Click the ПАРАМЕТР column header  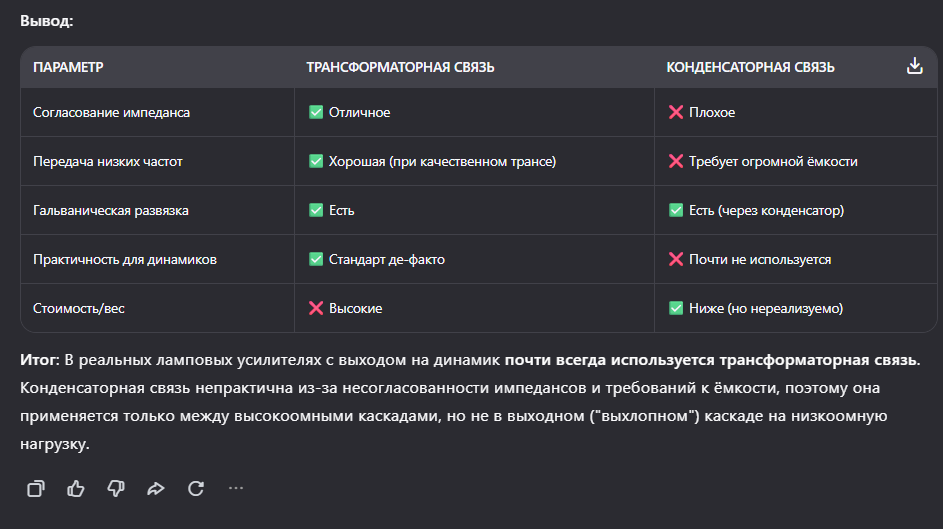68,67
